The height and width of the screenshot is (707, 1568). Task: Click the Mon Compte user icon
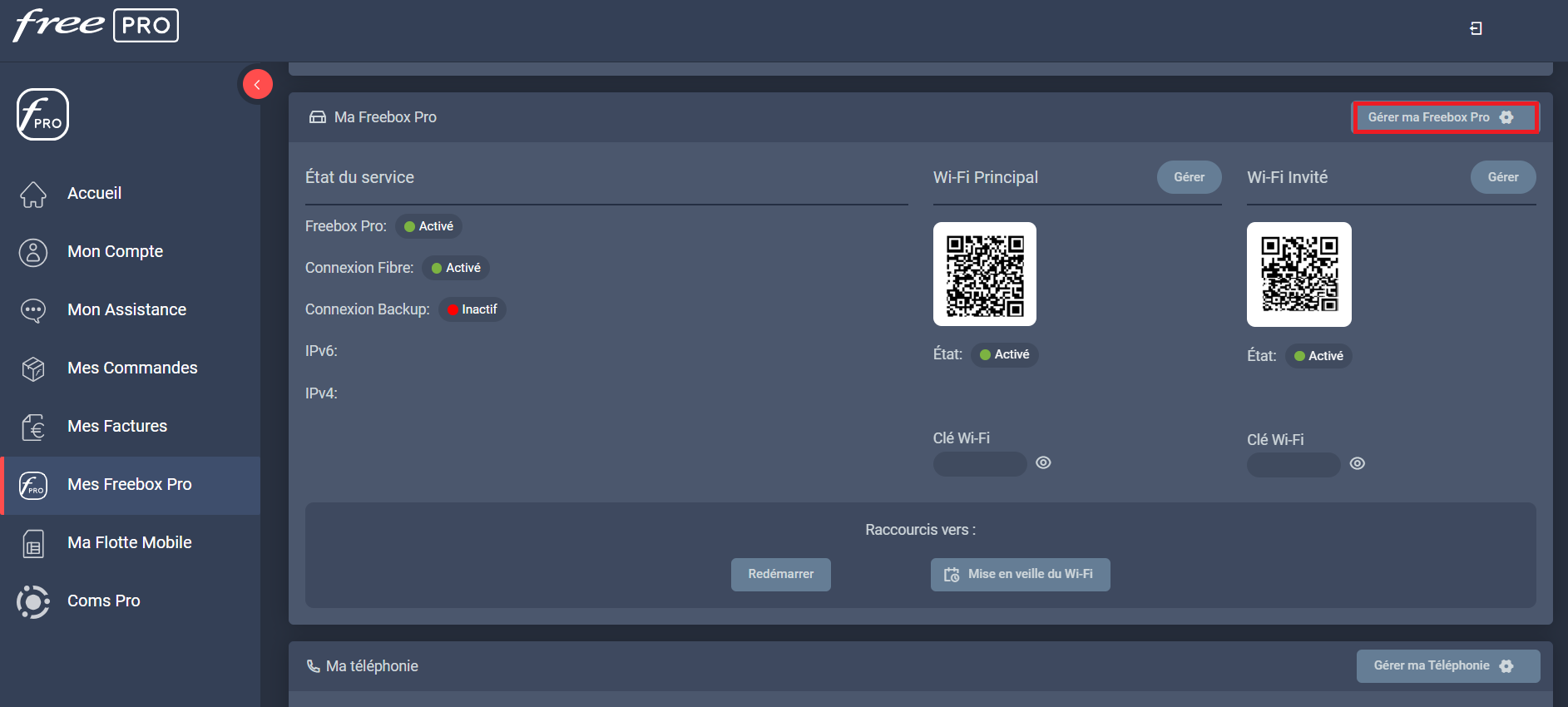[33, 252]
